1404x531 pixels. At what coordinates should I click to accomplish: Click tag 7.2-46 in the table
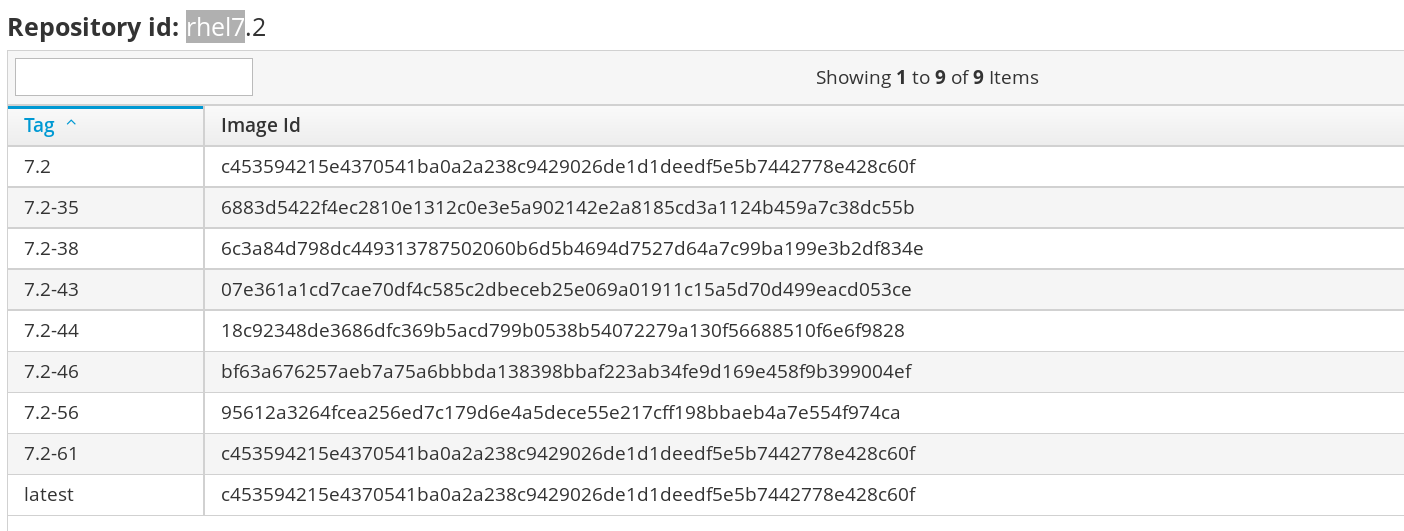click(x=51, y=372)
